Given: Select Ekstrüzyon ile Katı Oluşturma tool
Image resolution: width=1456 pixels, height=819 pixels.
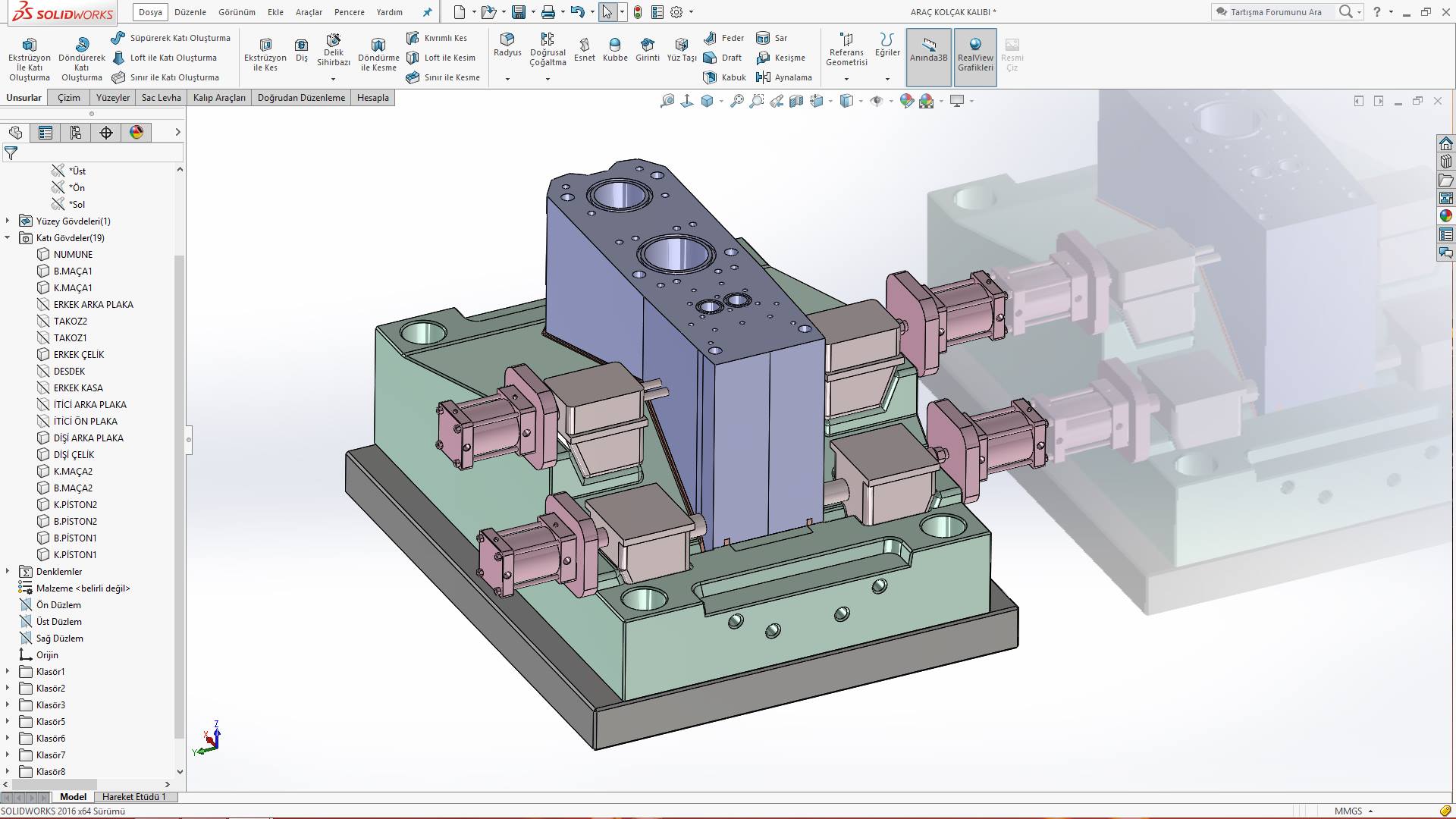Looking at the screenshot, I should 30,58.
